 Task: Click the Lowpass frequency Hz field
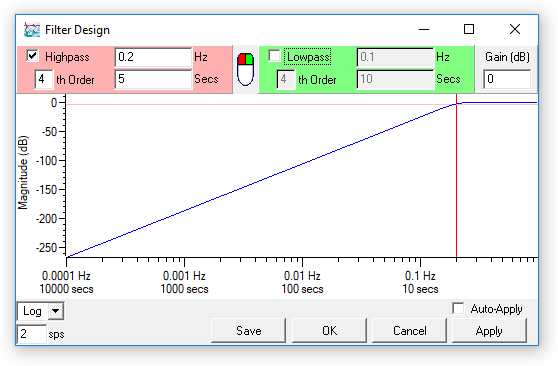click(x=395, y=57)
